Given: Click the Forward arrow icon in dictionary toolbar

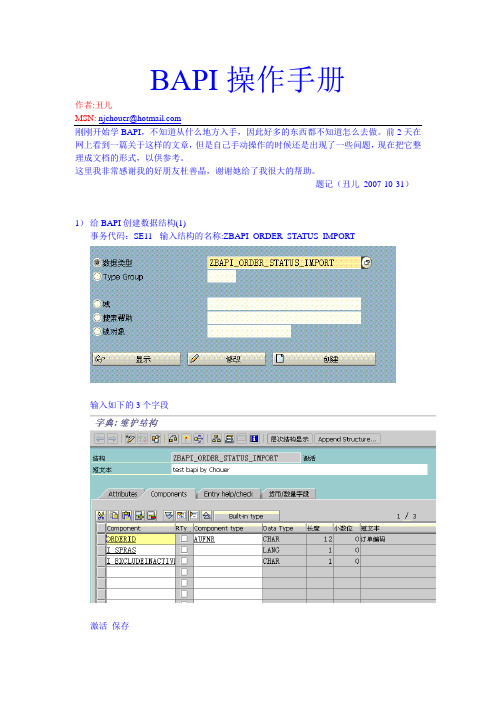Looking at the screenshot, I should [x=112, y=439].
